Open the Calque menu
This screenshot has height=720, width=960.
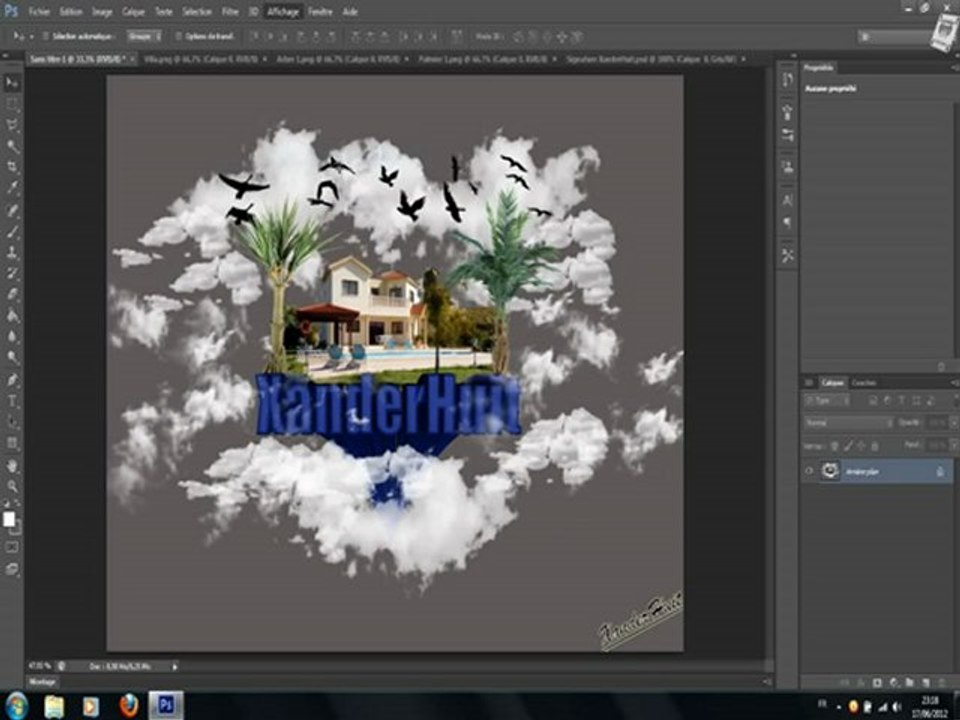(x=133, y=12)
